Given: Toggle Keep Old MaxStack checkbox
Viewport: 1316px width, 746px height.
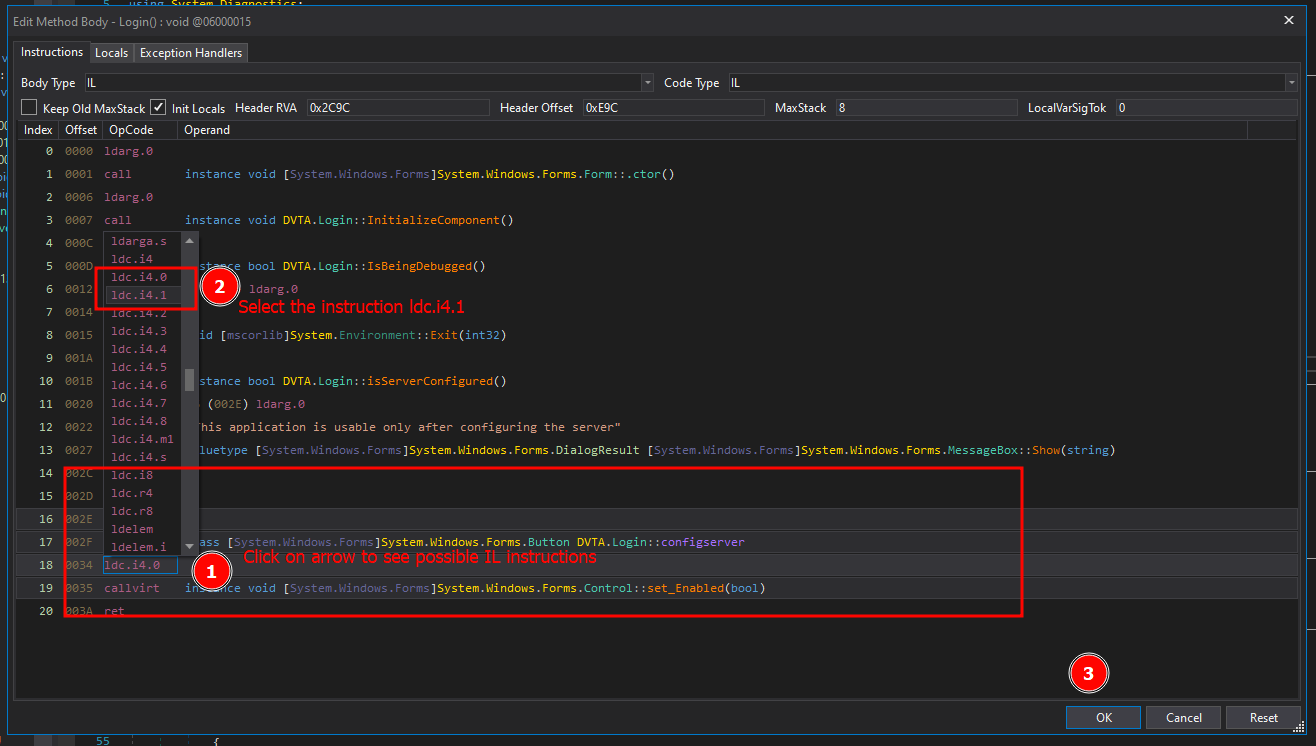Looking at the screenshot, I should click(29, 107).
